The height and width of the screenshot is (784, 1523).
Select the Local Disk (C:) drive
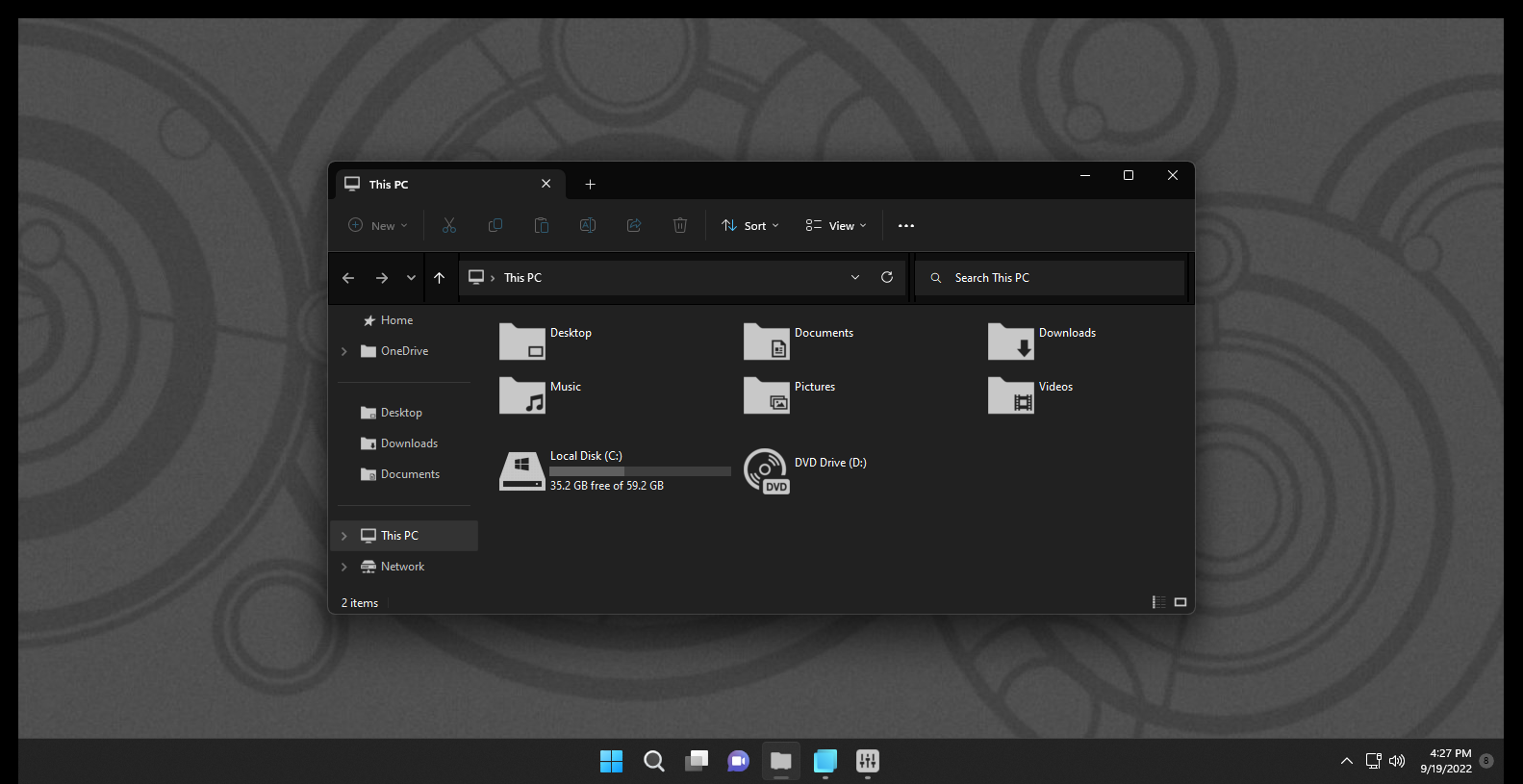pos(616,470)
